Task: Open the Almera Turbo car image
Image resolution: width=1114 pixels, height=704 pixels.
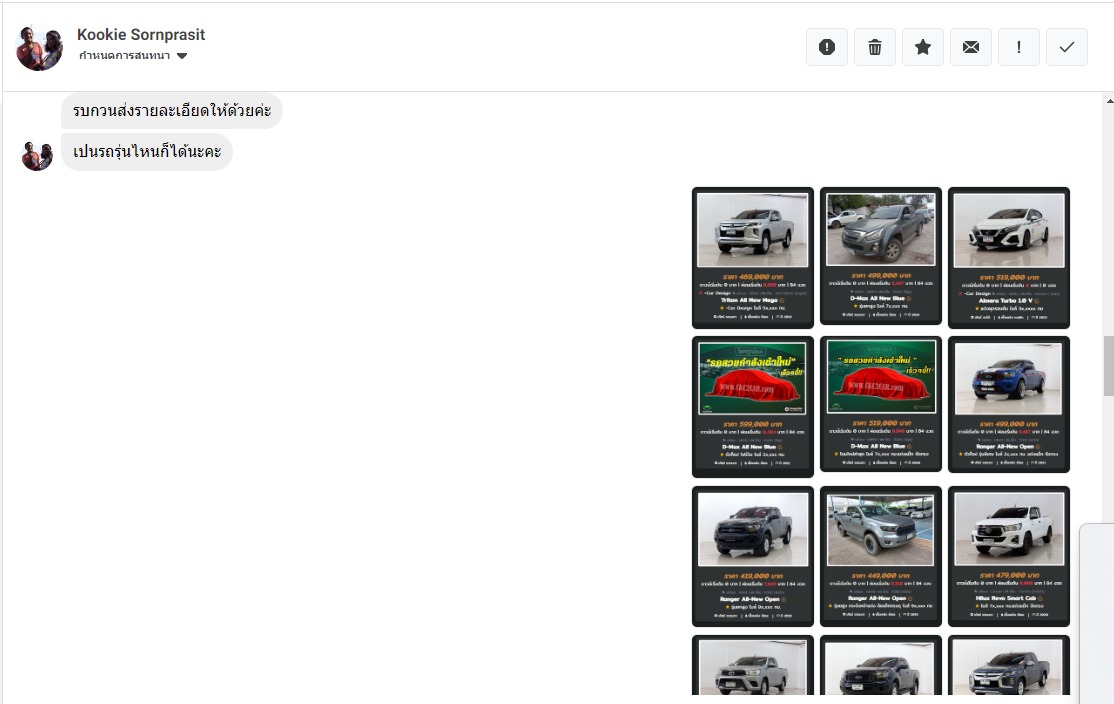Action: (x=1009, y=257)
